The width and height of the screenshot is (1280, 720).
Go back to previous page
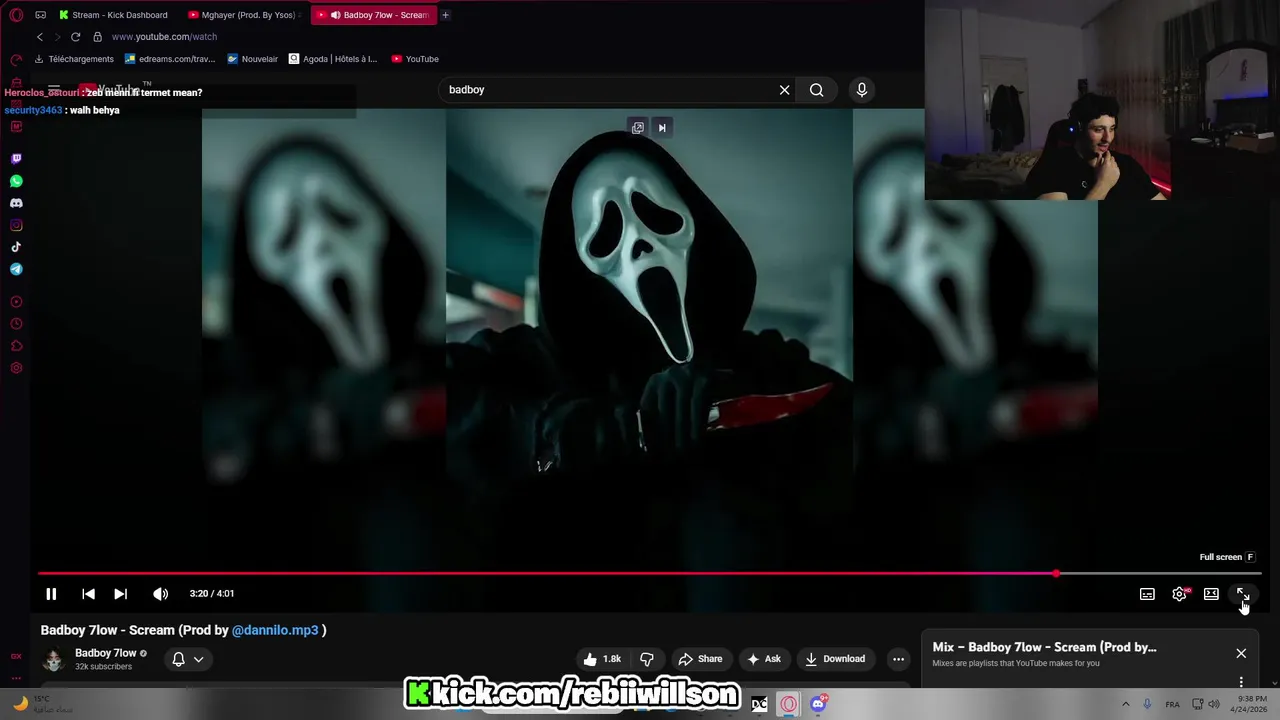pyautogui.click(x=40, y=37)
